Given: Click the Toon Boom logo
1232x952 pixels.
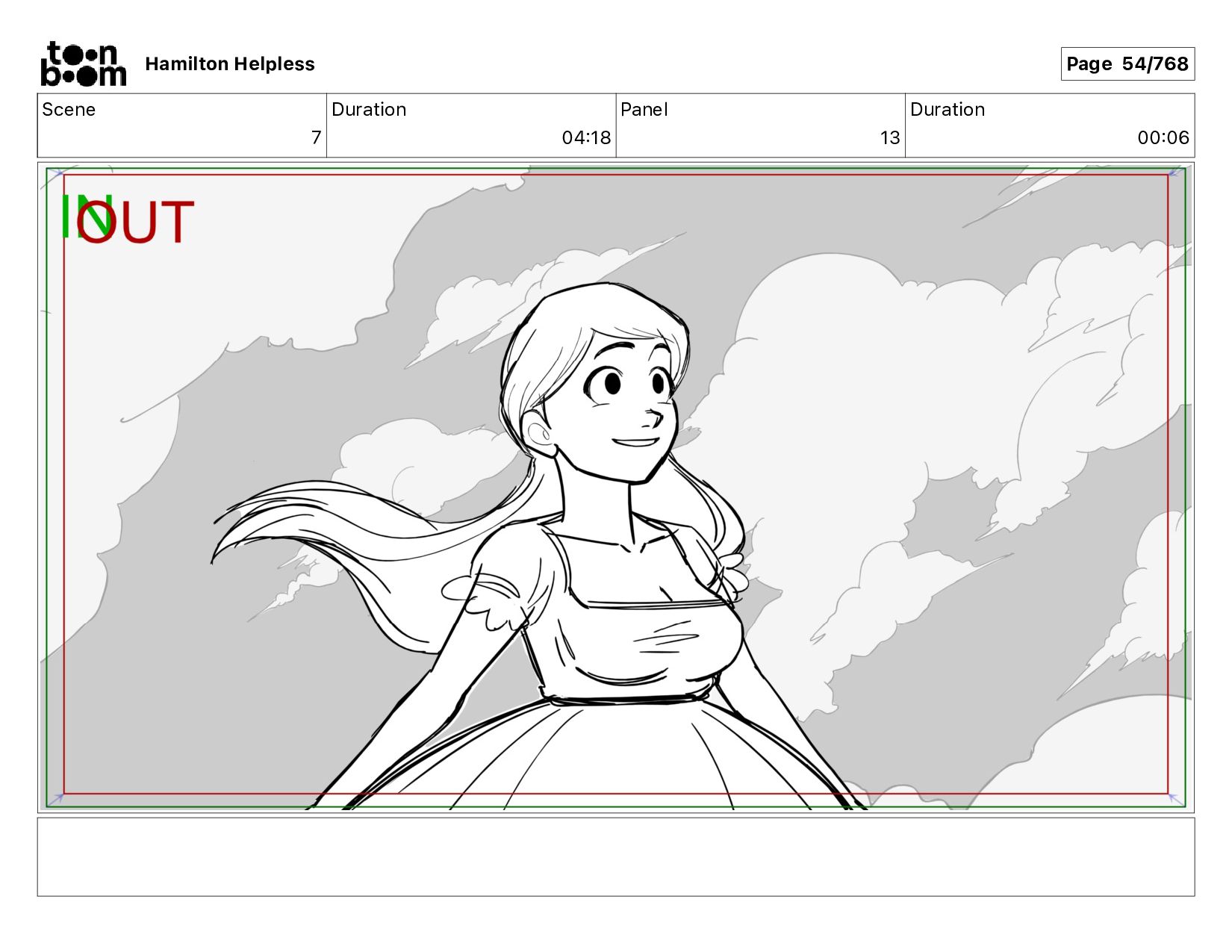Looking at the screenshot, I should (83, 63).
